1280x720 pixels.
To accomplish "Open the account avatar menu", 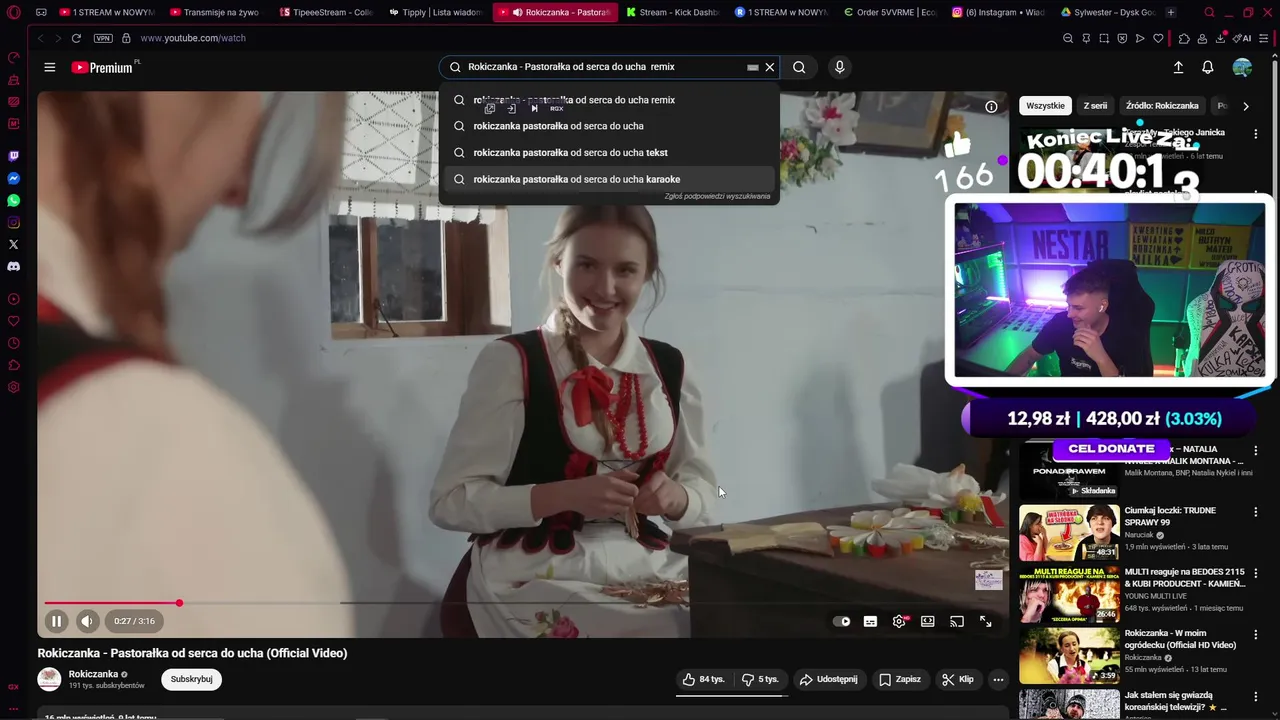I will click(1242, 67).
